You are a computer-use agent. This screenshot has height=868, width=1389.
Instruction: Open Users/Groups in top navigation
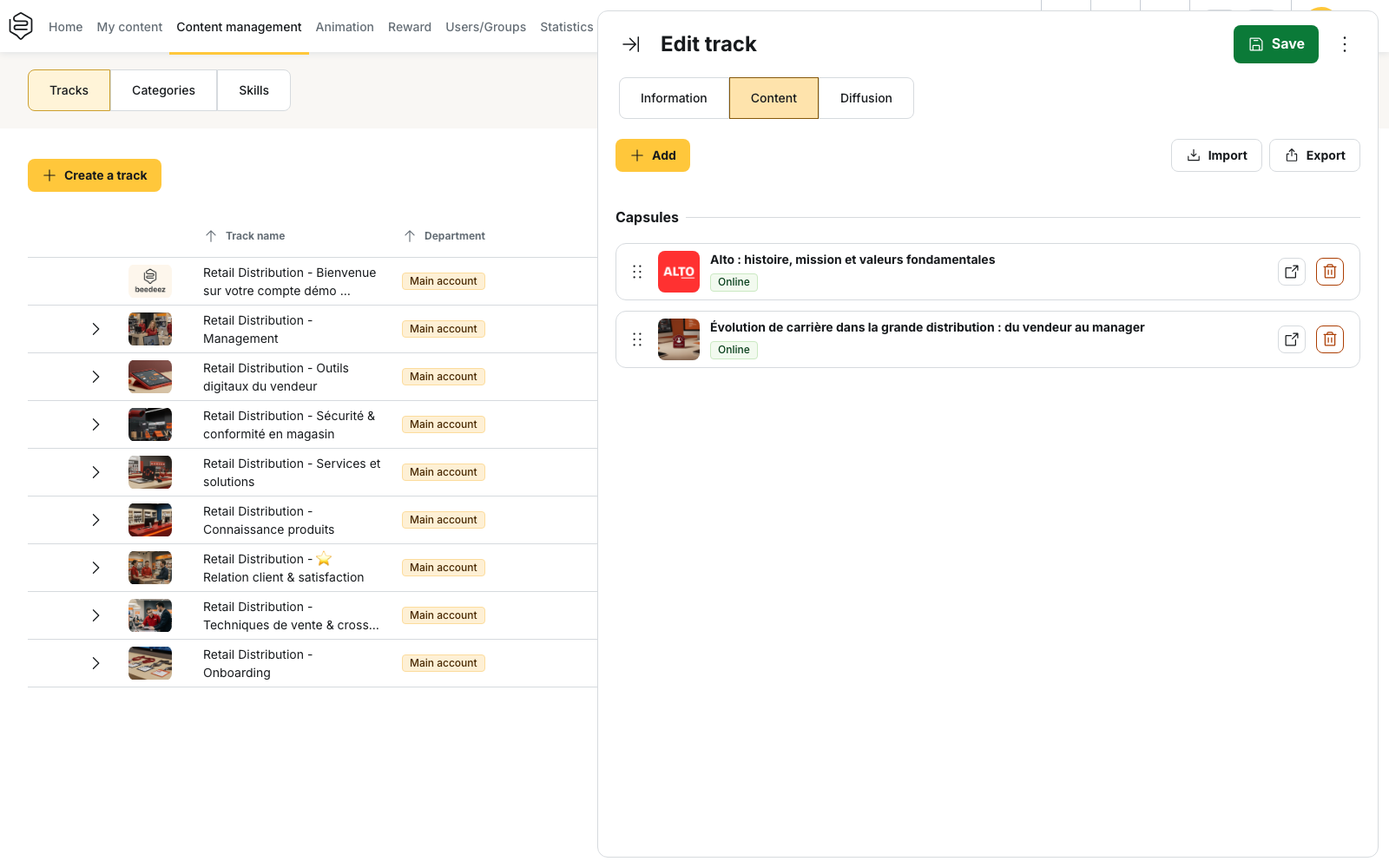[485, 27]
